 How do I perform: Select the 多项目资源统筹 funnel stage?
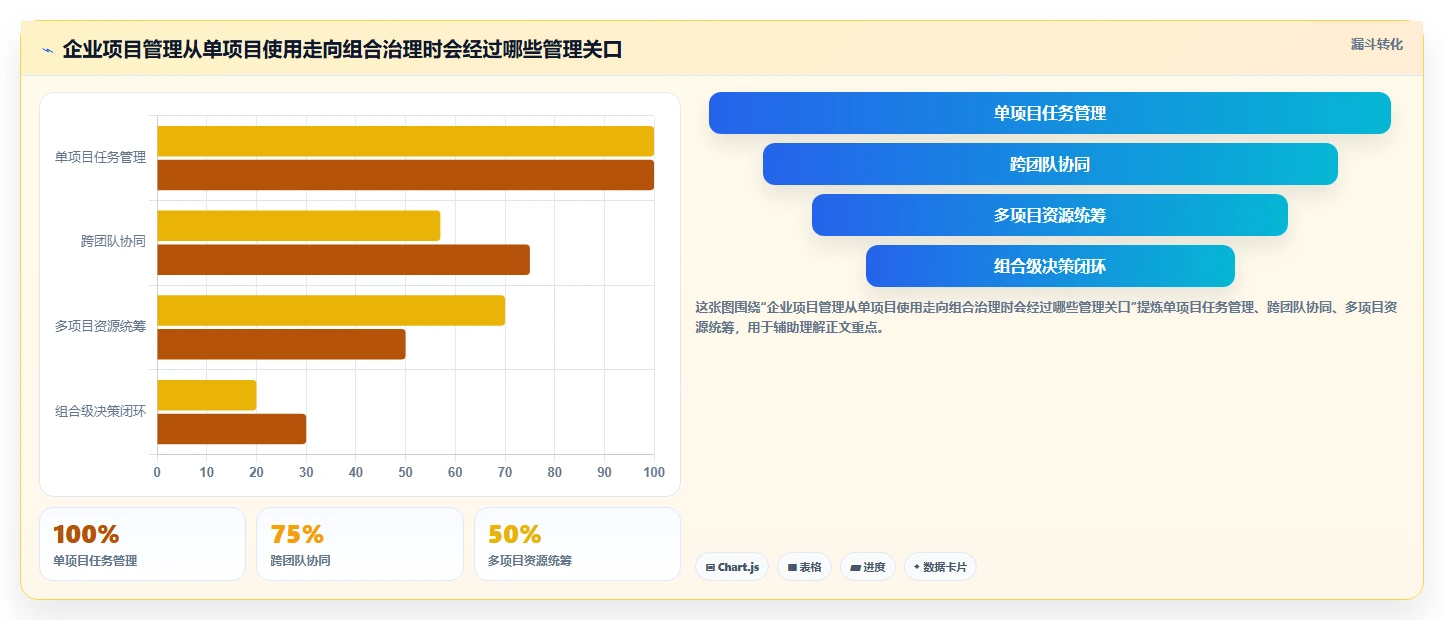pos(1049,215)
